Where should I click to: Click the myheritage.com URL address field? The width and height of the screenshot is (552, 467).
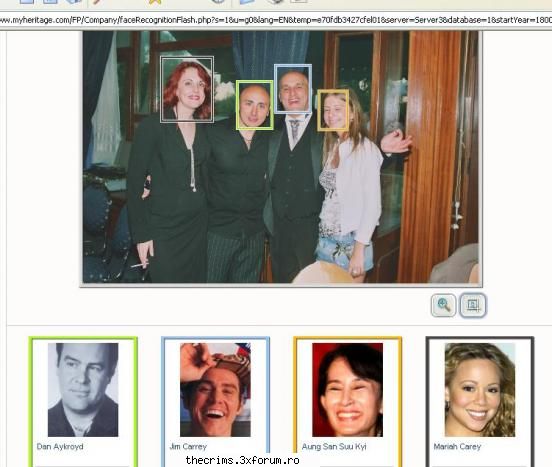pyautogui.click(x=276, y=20)
